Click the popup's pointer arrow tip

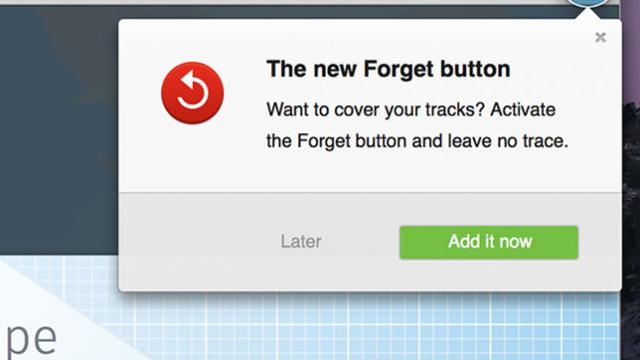click(588, 12)
